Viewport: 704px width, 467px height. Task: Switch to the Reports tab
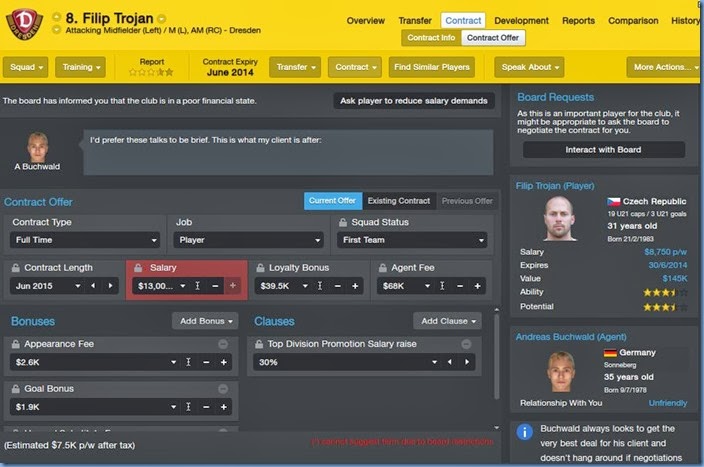578,21
